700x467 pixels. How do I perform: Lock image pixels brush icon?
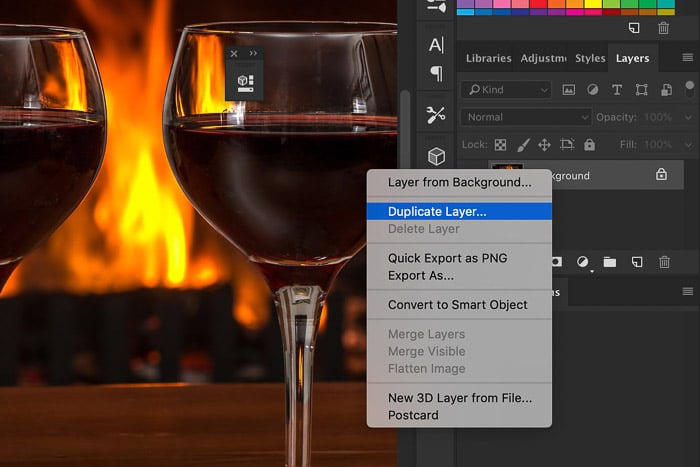523,145
